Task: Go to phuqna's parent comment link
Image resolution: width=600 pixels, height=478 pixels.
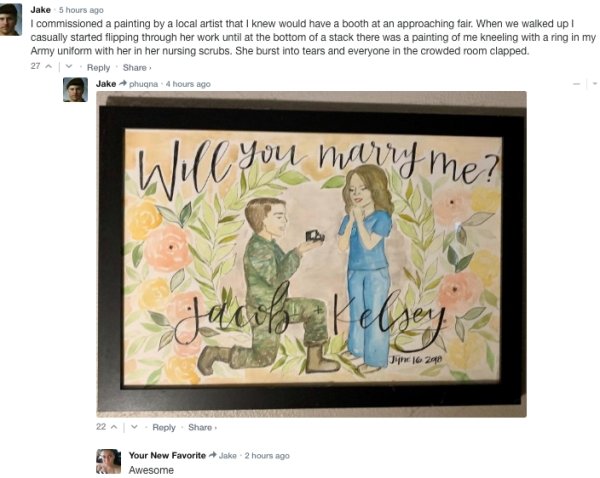Action: [x=143, y=84]
